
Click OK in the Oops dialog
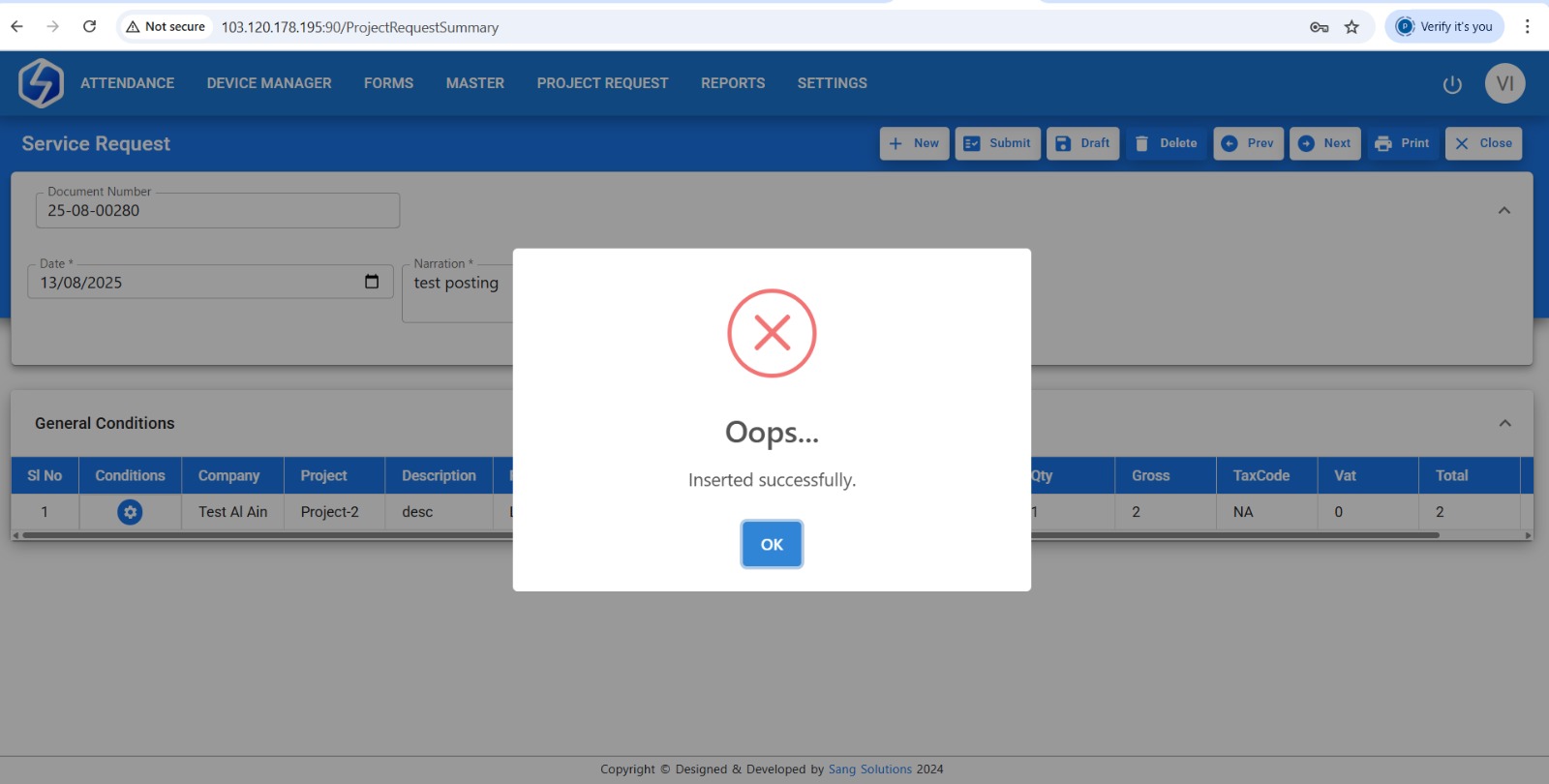[772, 544]
